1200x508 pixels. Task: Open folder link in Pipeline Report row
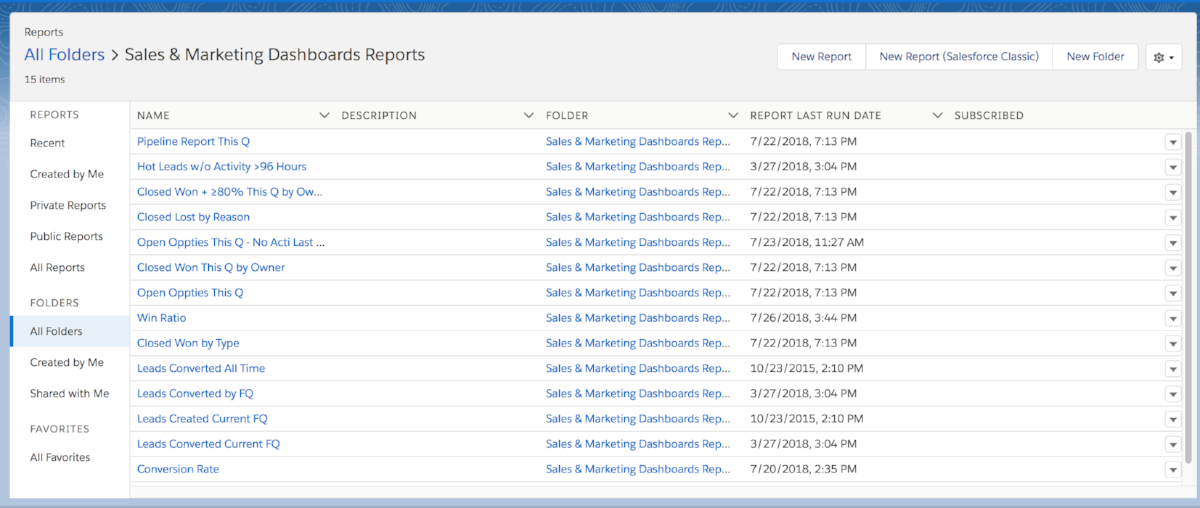638,141
